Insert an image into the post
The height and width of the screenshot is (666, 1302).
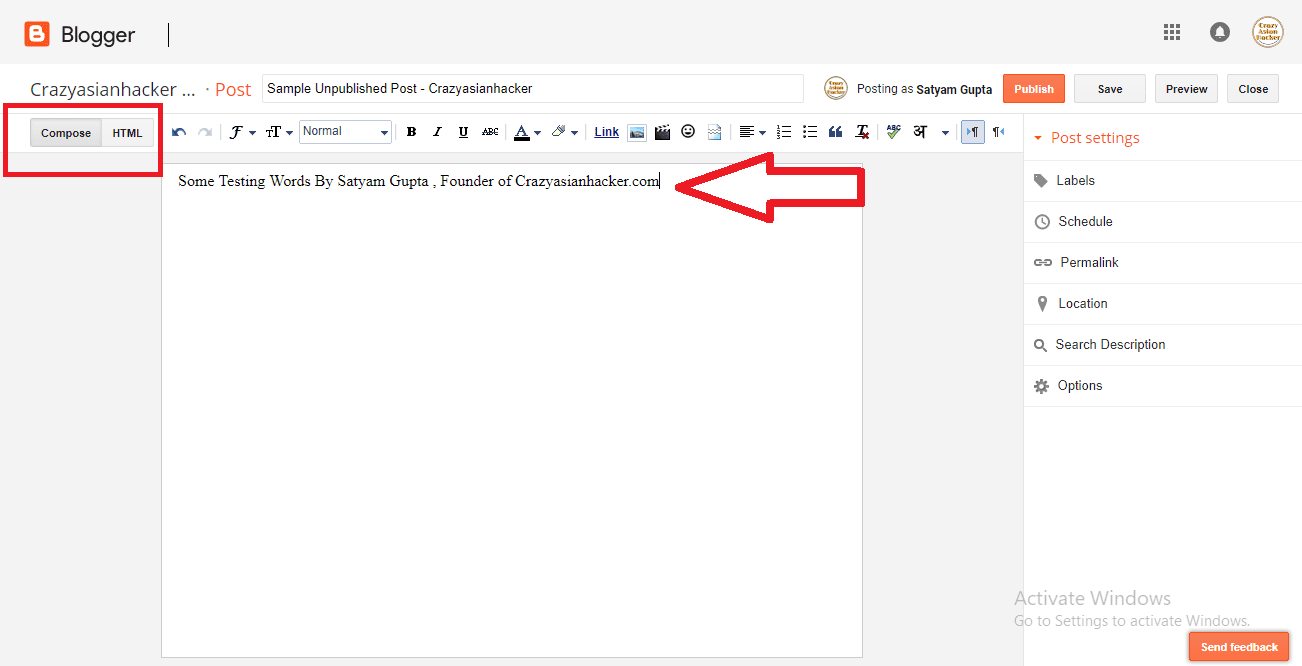coord(637,131)
